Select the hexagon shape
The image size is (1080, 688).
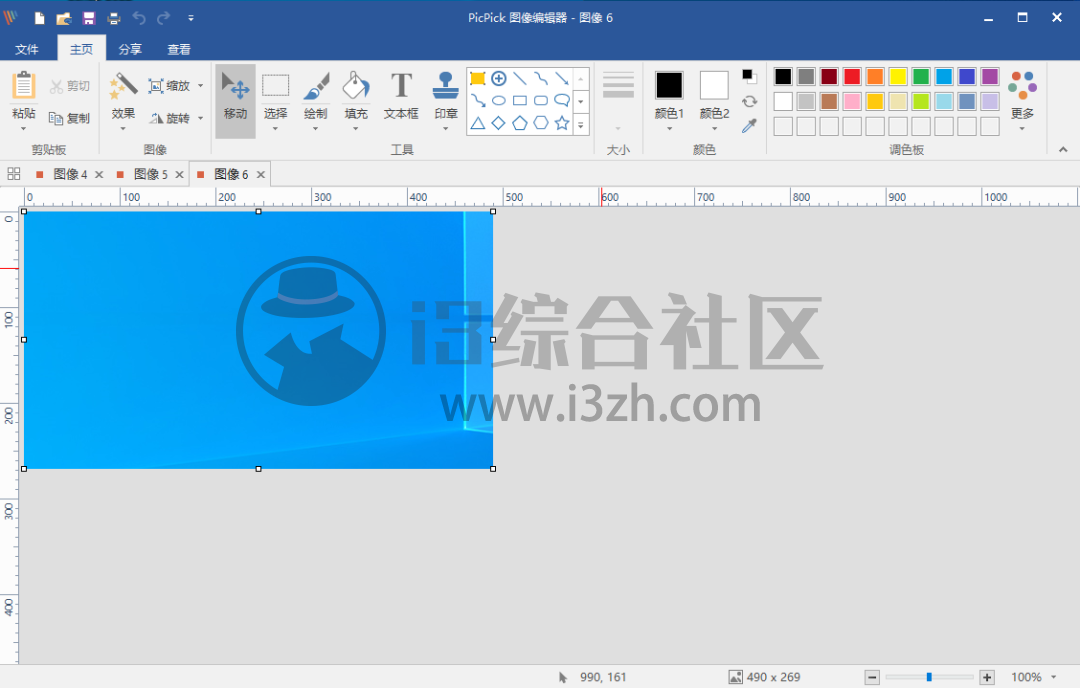point(541,123)
